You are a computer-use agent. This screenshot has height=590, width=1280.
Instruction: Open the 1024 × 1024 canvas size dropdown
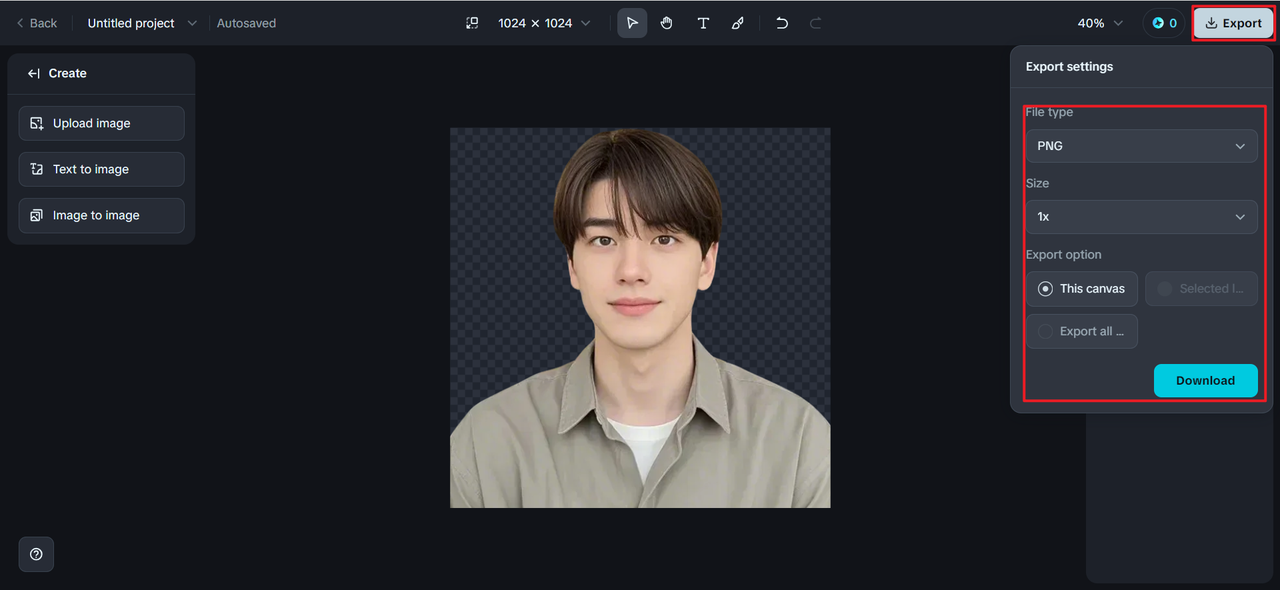tap(544, 23)
